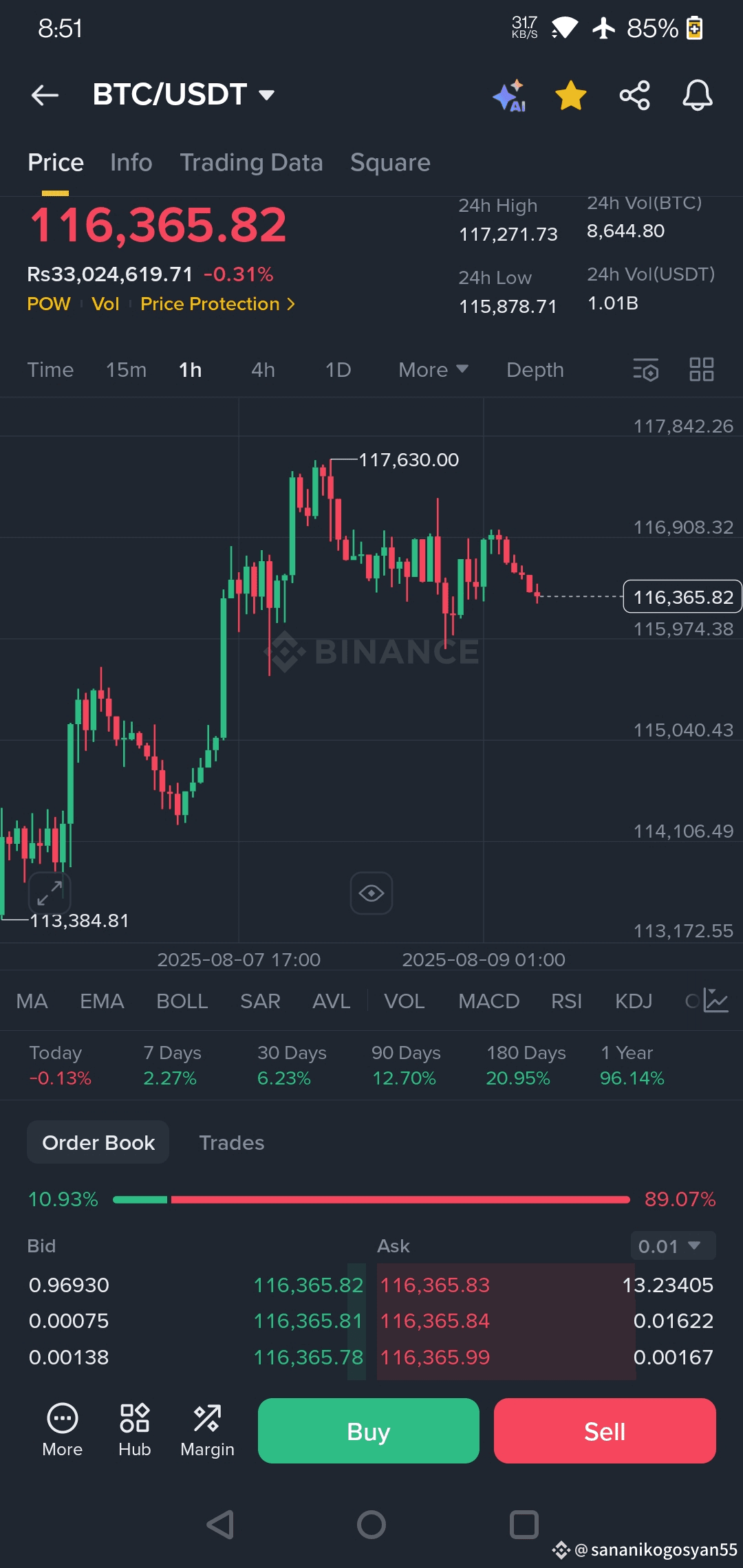Tap the 7 Days 2.27% performance
The width and height of the screenshot is (743, 1568).
[x=172, y=1065]
